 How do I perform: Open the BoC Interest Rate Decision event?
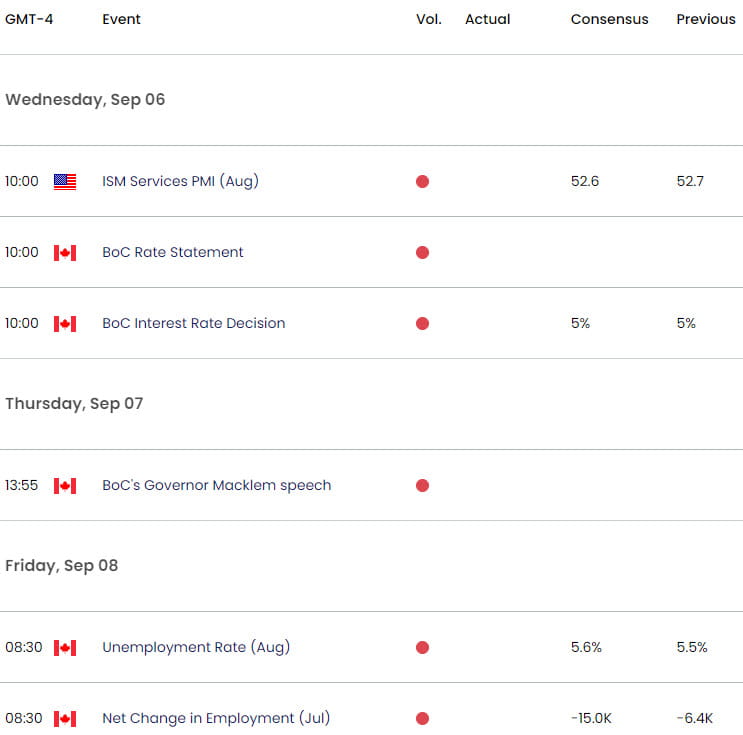pyautogui.click(x=194, y=323)
